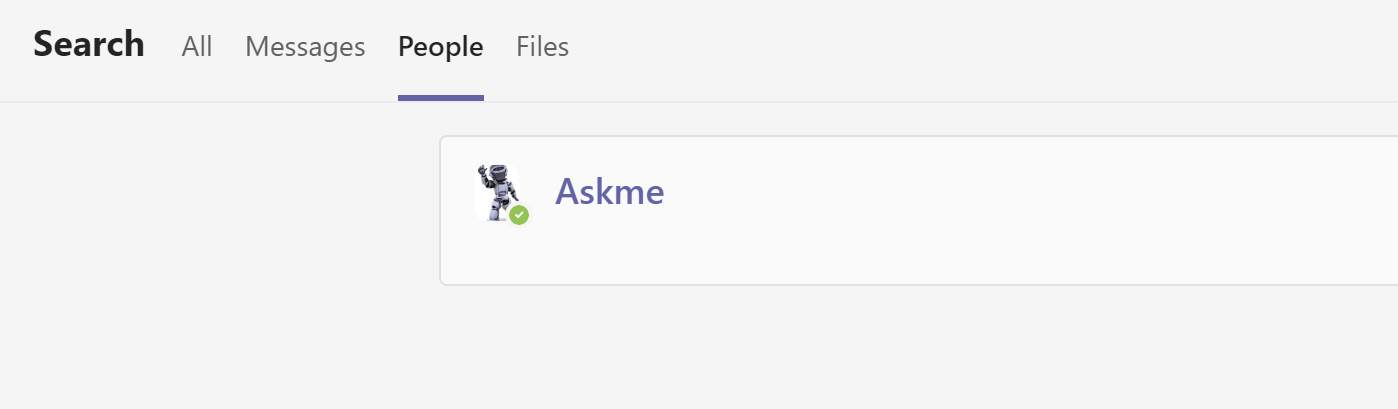The image size is (1398, 409).
Task: Click the Search heading
Action: pos(89,44)
